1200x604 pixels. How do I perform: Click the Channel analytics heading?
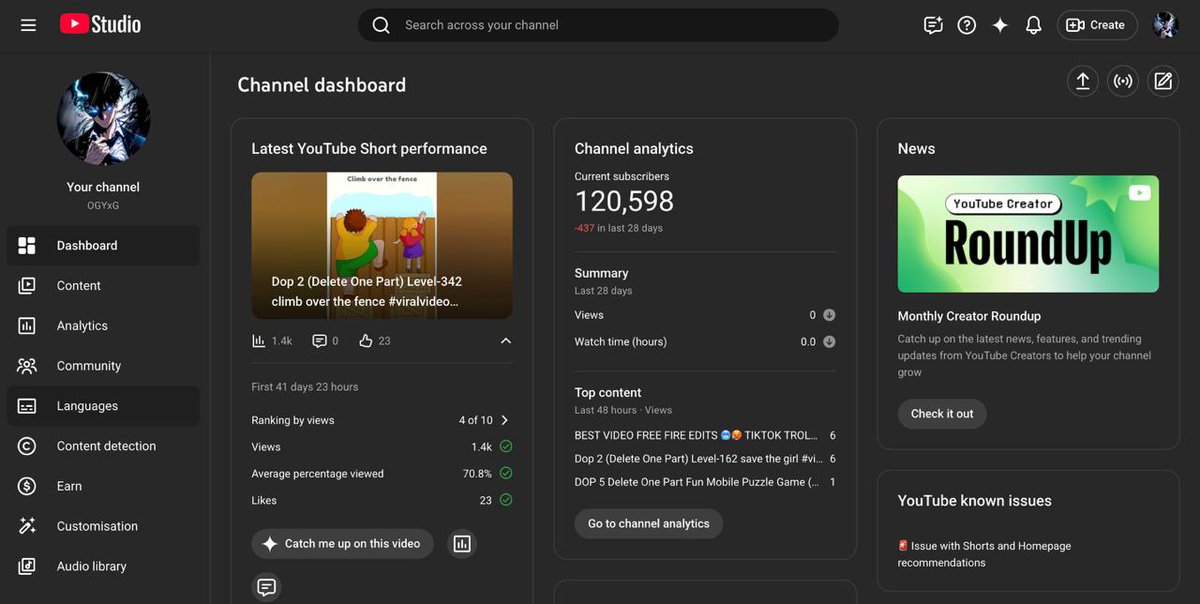(x=634, y=149)
